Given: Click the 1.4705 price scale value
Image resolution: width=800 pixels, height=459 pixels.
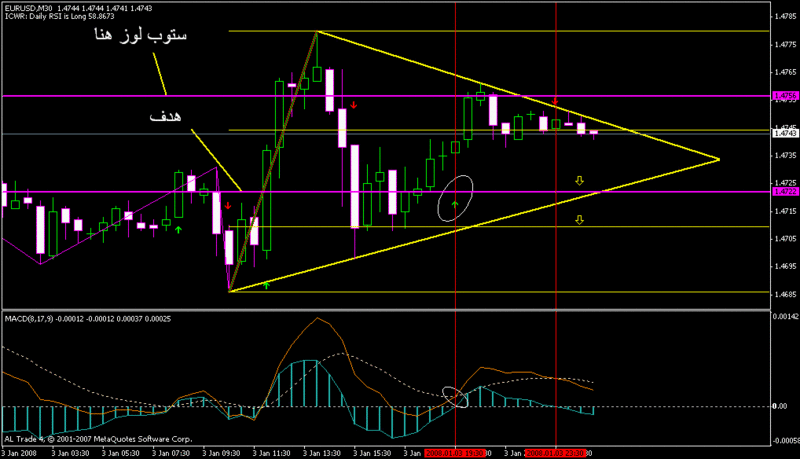Looking at the screenshot, I should [786, 238].
